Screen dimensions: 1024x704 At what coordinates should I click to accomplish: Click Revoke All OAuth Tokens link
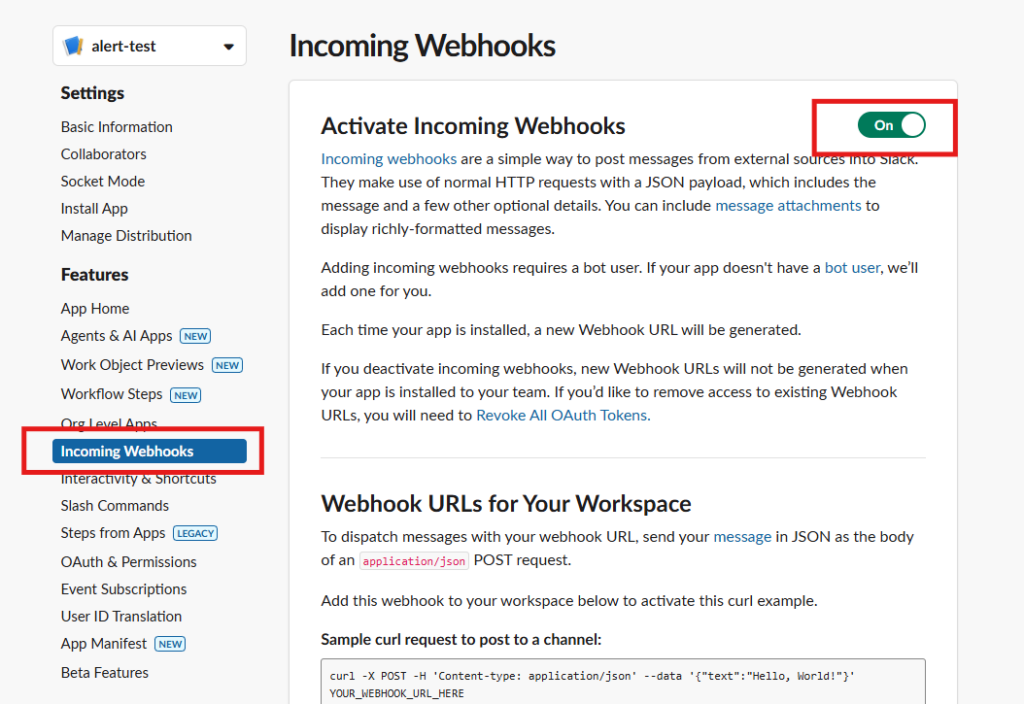click(x=562, y=415)
